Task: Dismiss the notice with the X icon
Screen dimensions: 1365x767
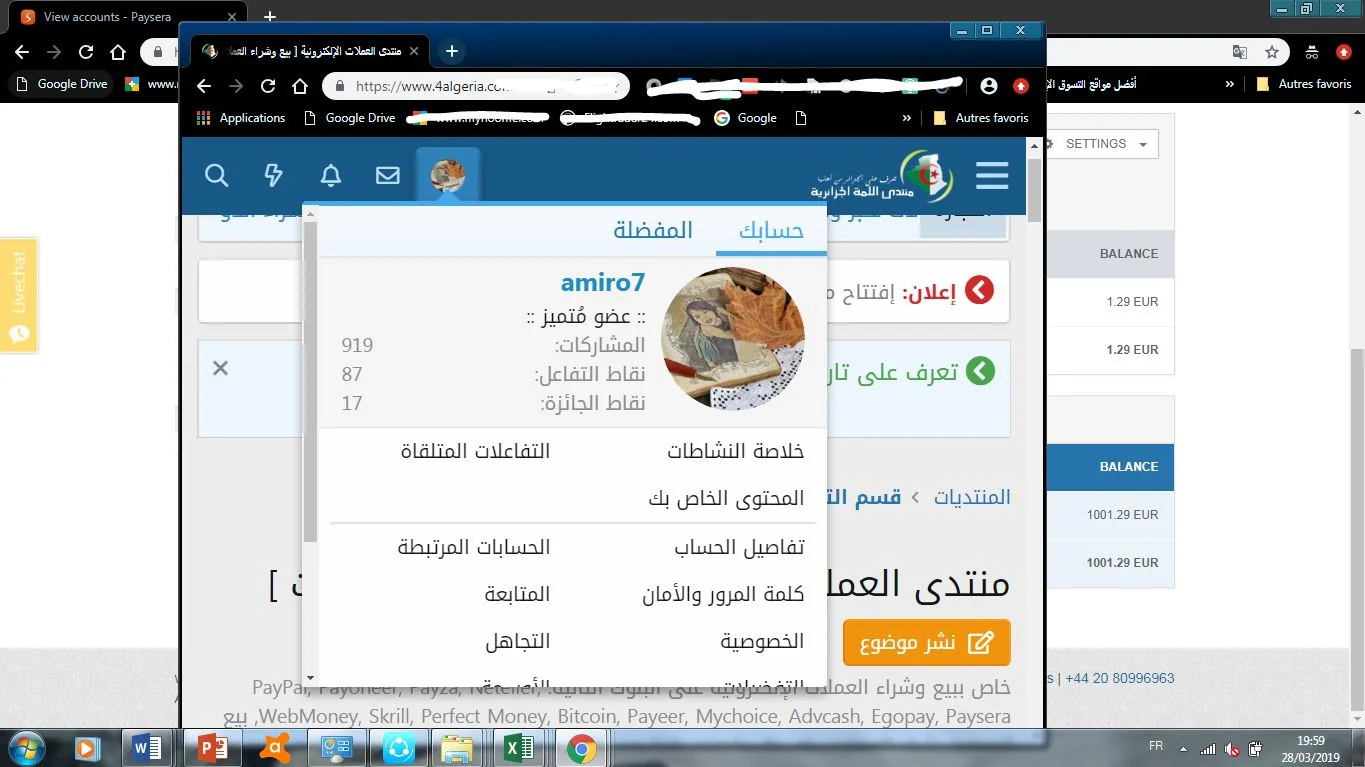Action: pos(221,369)
